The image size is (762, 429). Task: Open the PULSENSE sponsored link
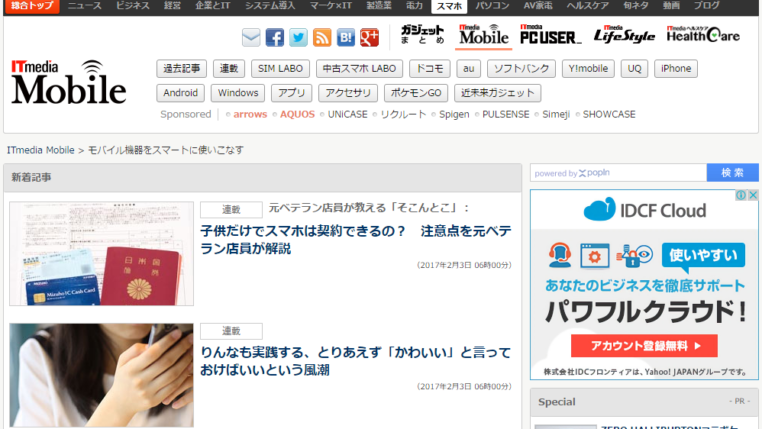coord(505,114)
